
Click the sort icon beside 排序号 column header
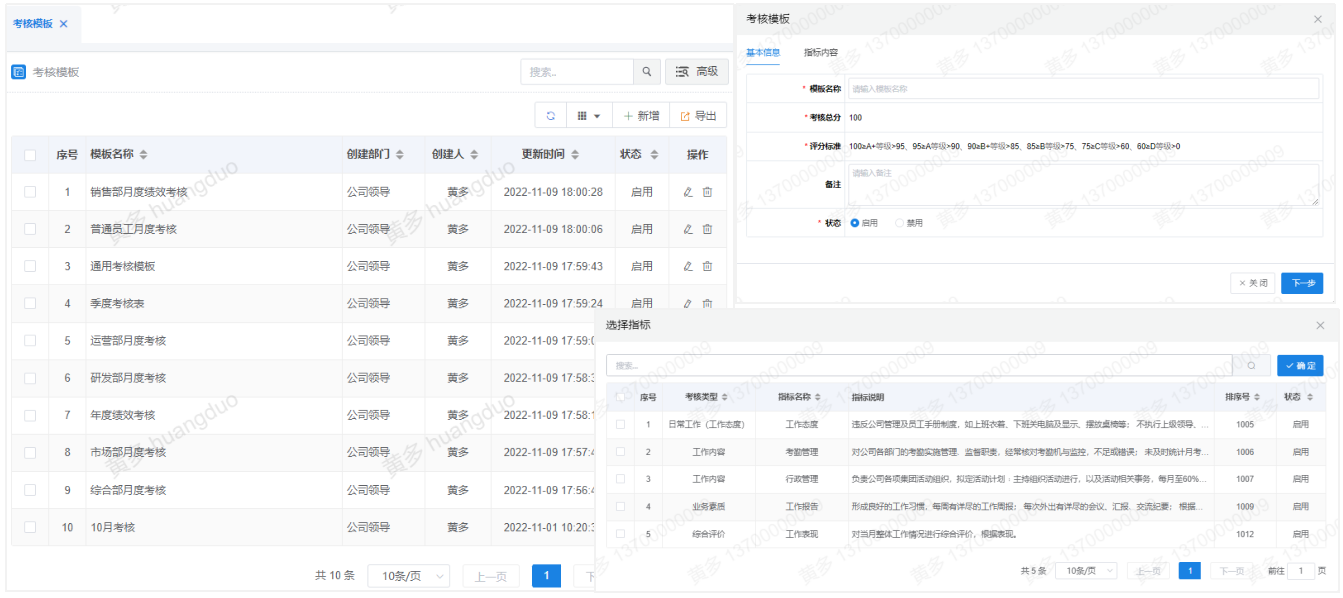pyautogui.click(x=1257, y=397)
